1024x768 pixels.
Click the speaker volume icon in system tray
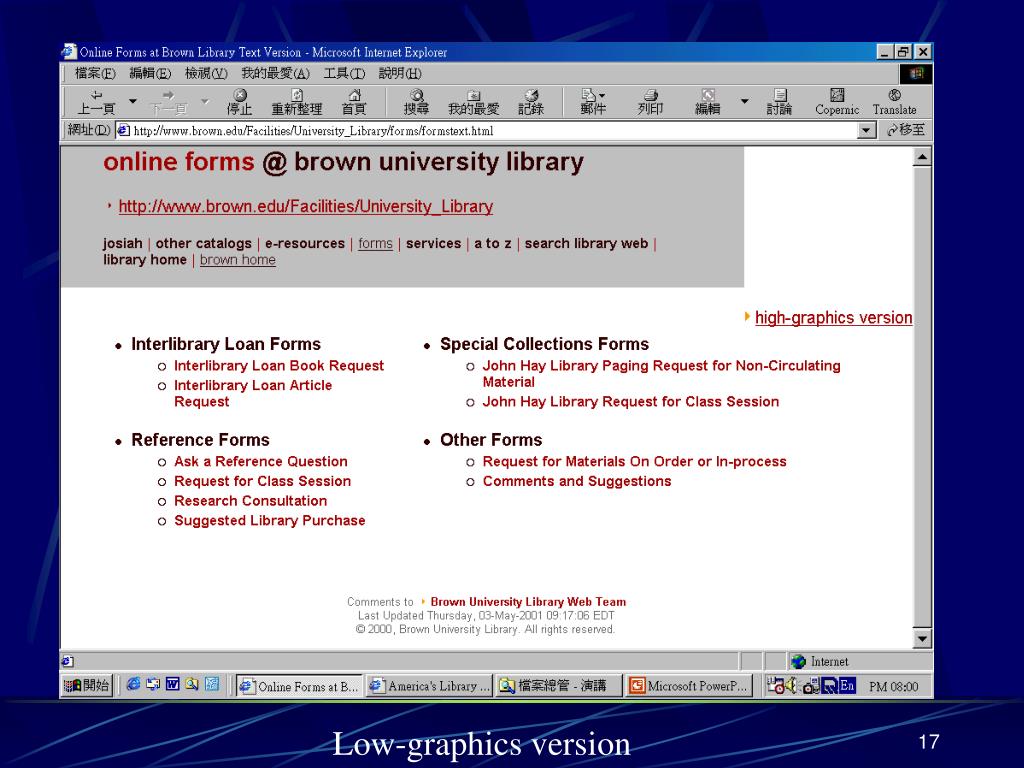(791, 685)
